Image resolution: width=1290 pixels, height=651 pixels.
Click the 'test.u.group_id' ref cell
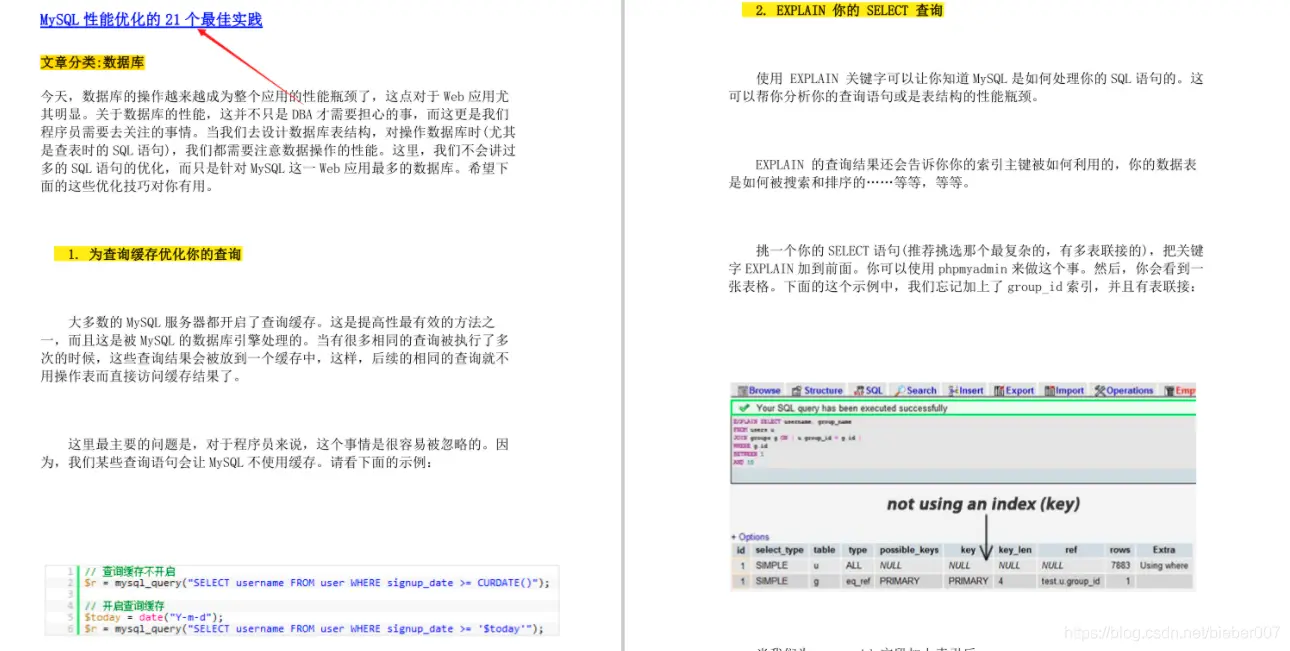pyautogui.click(x=1070, y=581)
